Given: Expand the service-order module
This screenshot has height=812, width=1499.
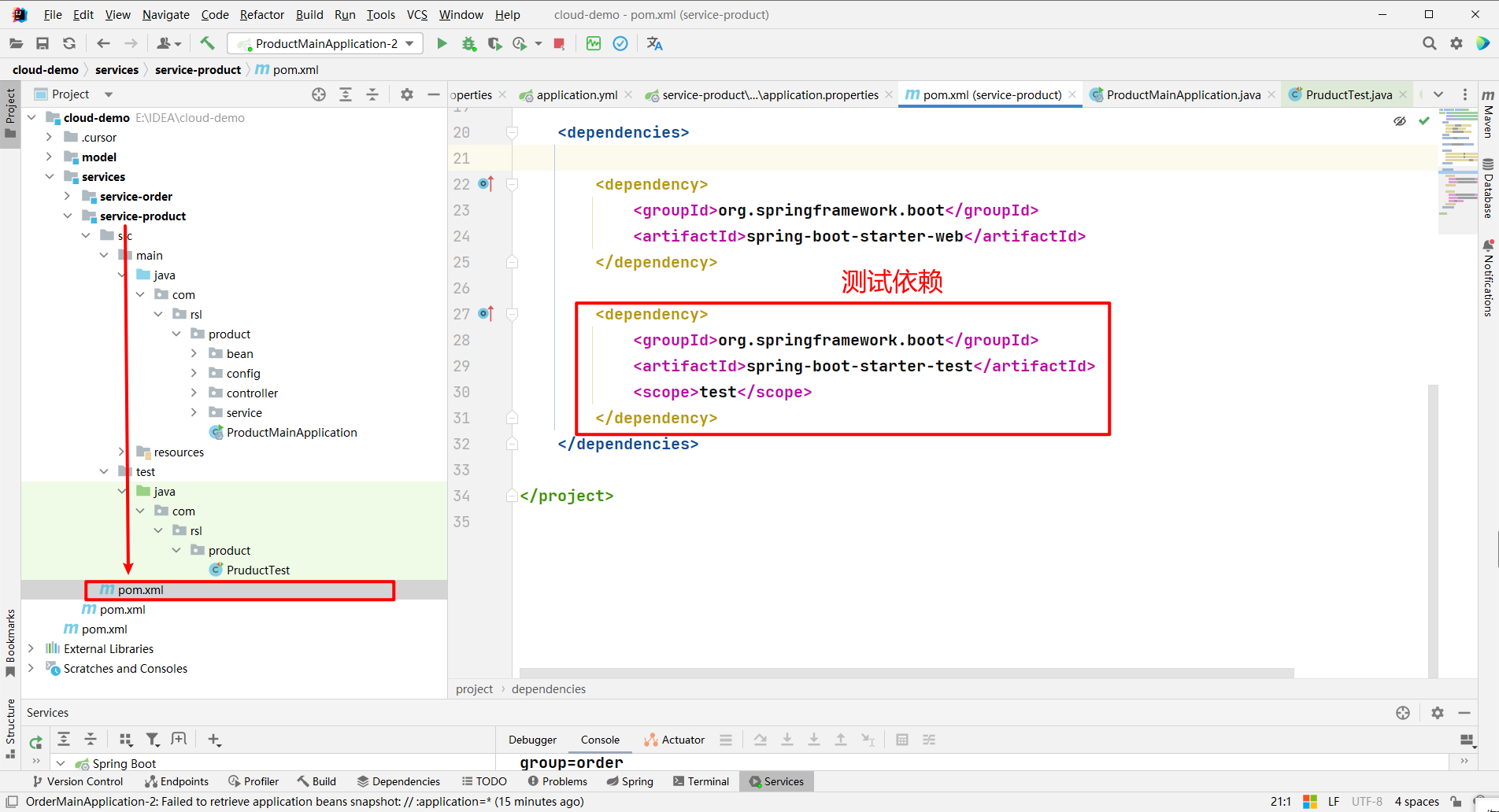Looking at the screenshot, I should point(68,196).
